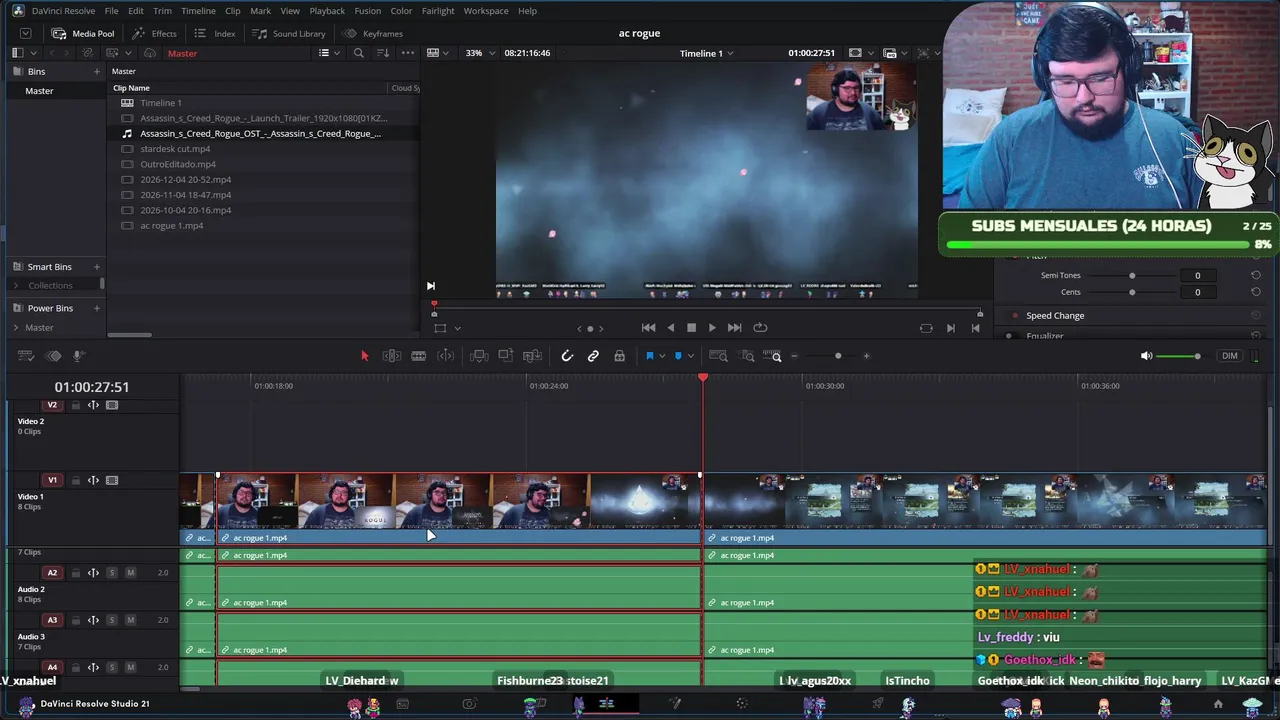The height and width of the screenshot is (720, 1280).
Task: Add a new Smart Bin
Action: (97, 267)
